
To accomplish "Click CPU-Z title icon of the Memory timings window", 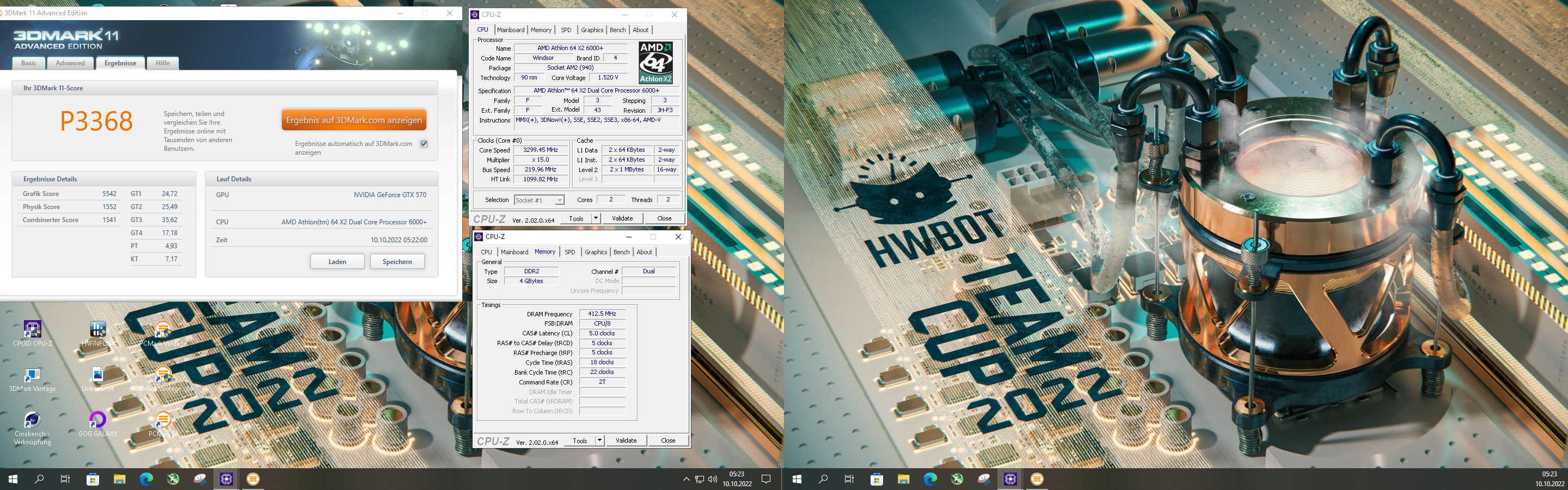I will (479, 237).
